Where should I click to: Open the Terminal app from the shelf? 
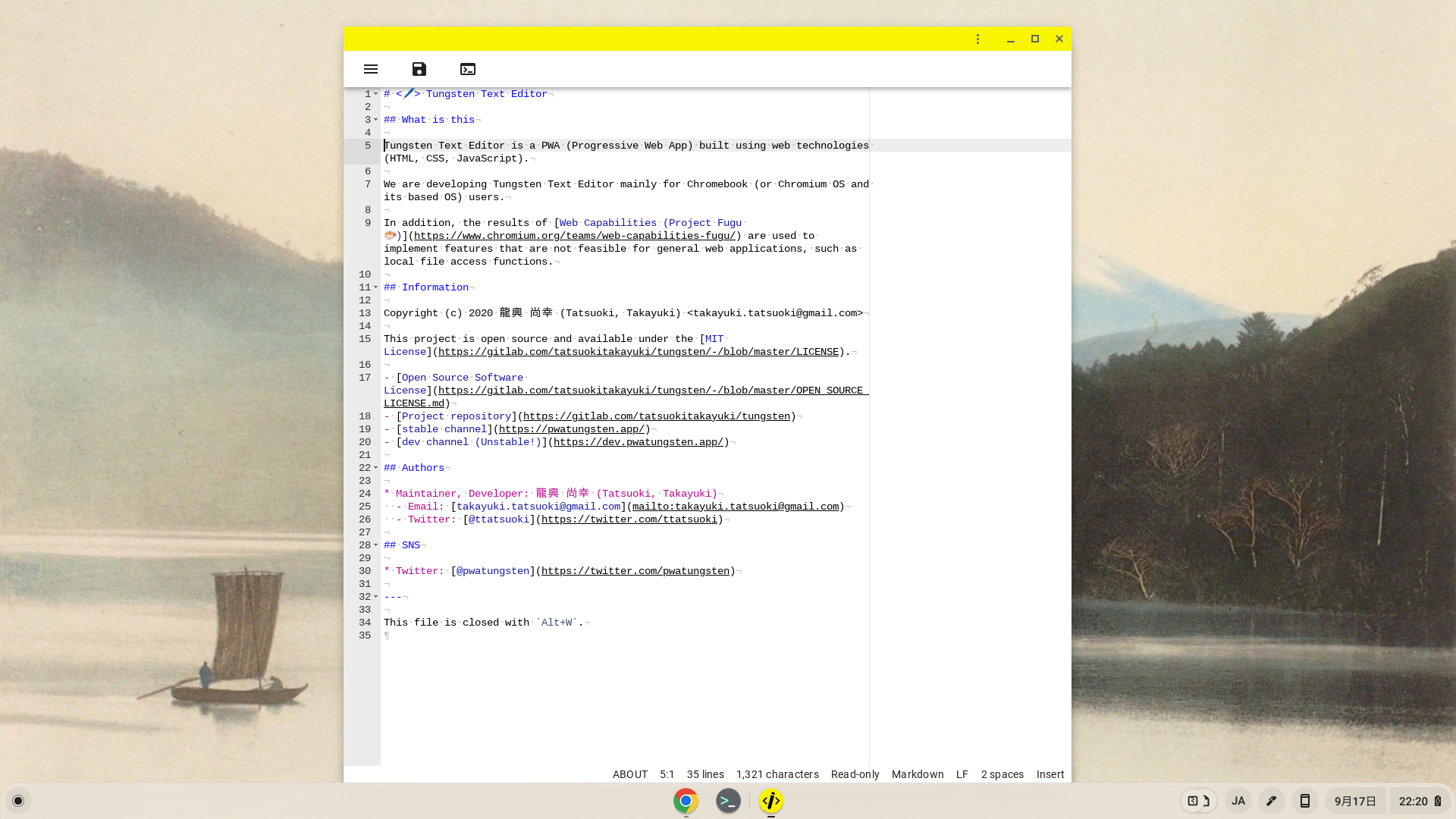click(x=728, y=801)
